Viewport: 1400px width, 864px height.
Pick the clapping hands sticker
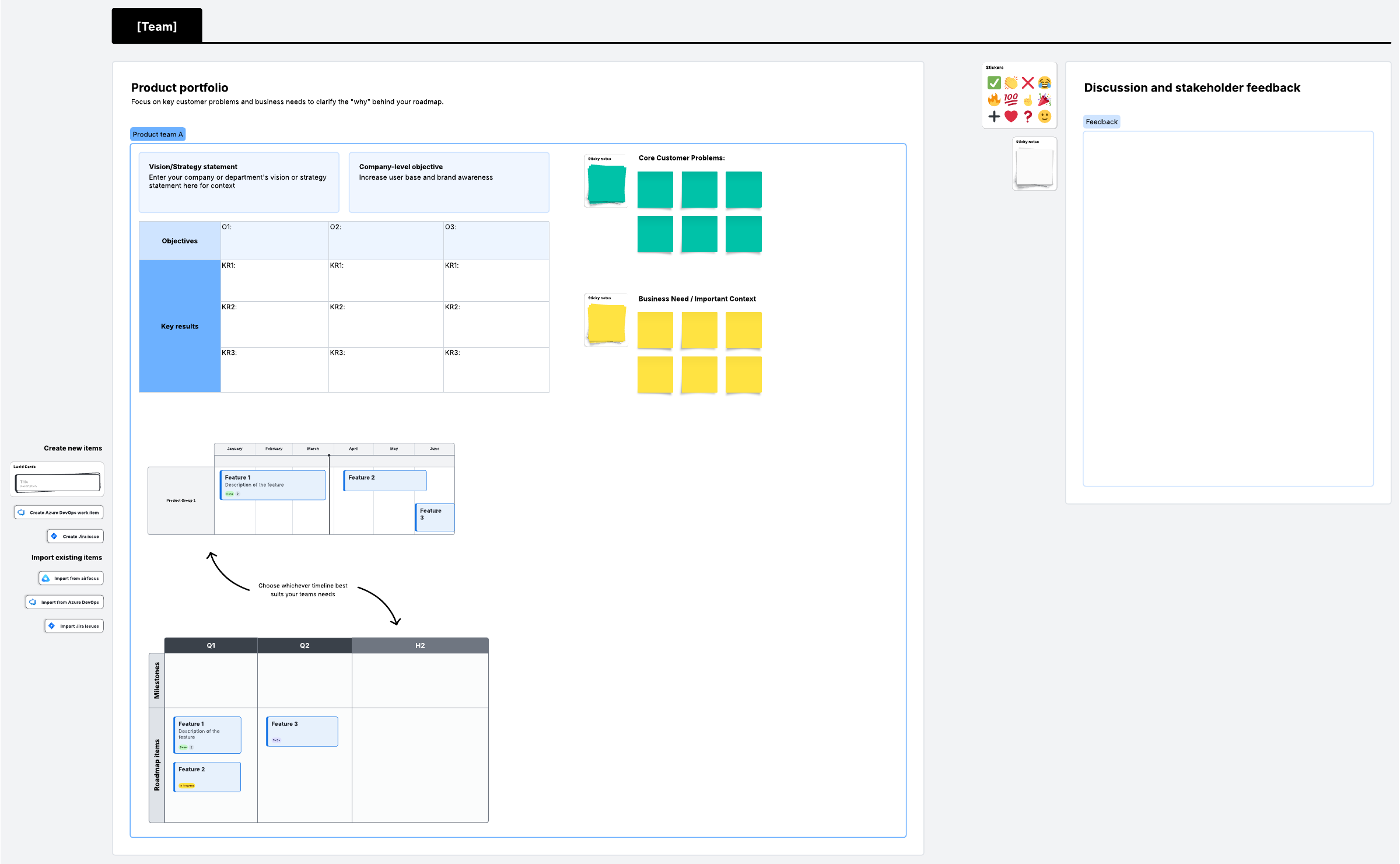point(1011,83)
